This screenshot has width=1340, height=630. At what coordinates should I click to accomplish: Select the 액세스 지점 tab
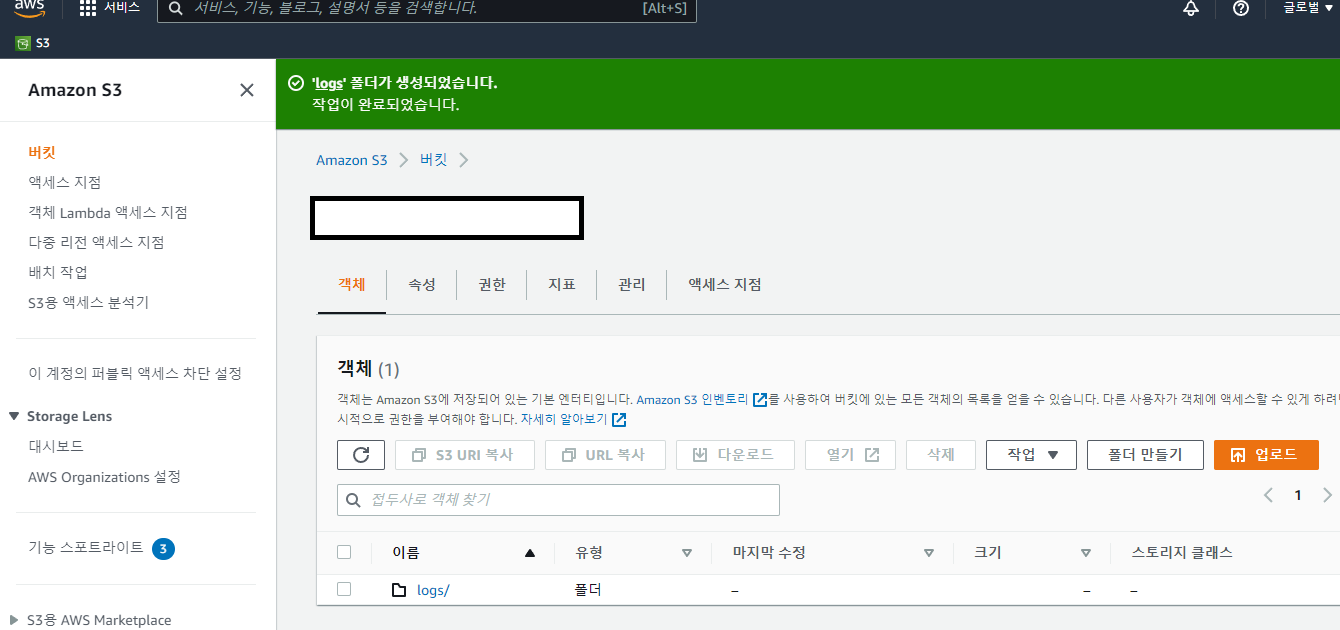725,285
